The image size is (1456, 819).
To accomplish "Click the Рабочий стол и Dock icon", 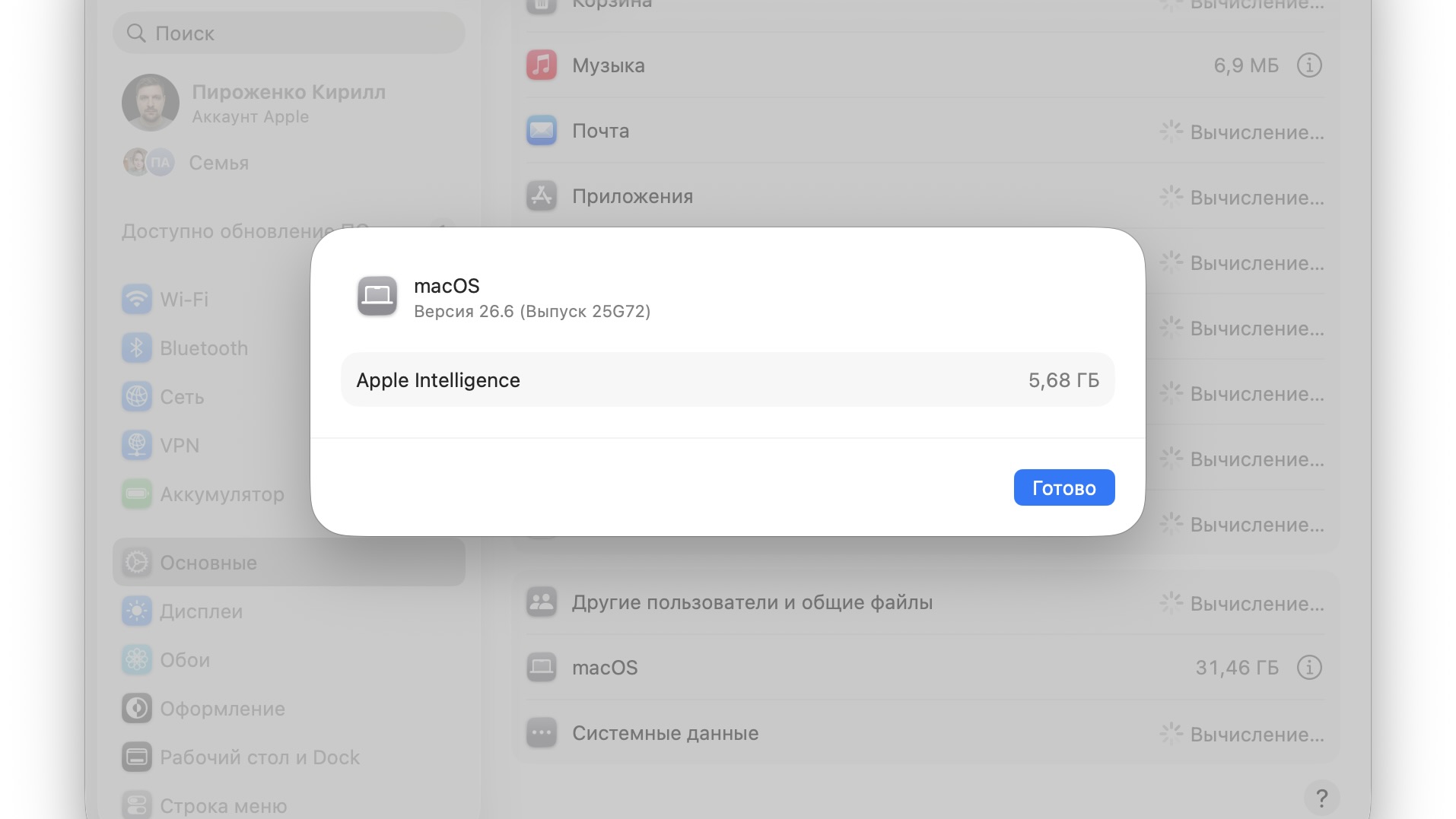I will click(137, 757).
